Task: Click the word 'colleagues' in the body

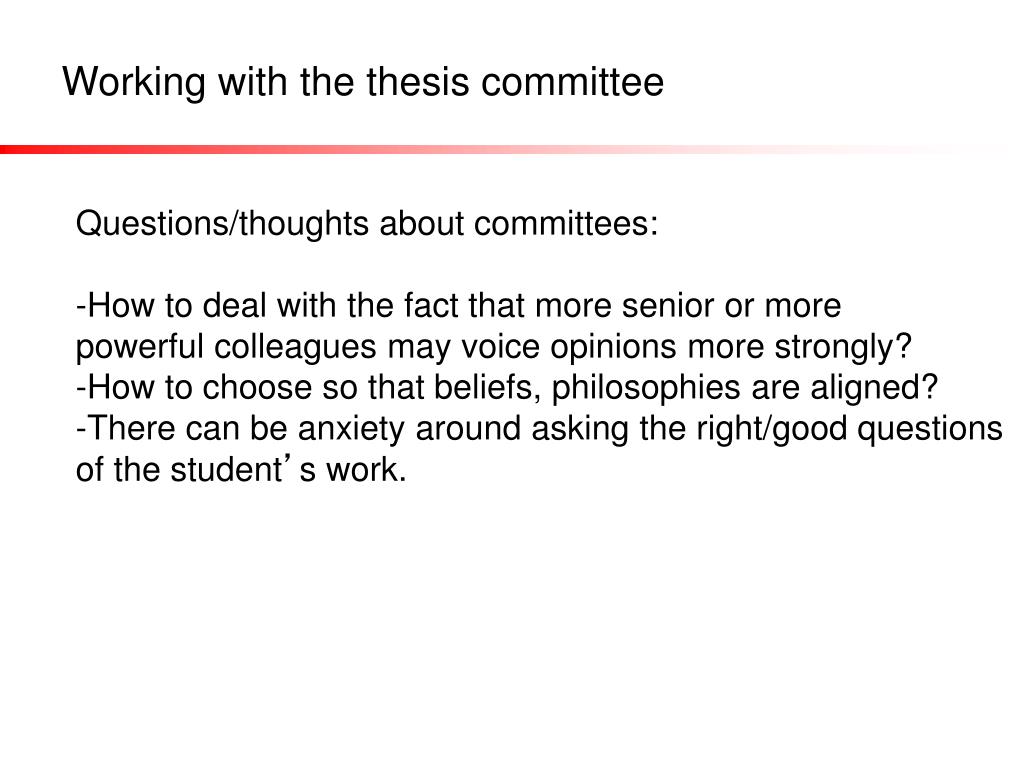Action: click(x=295, y=347)
